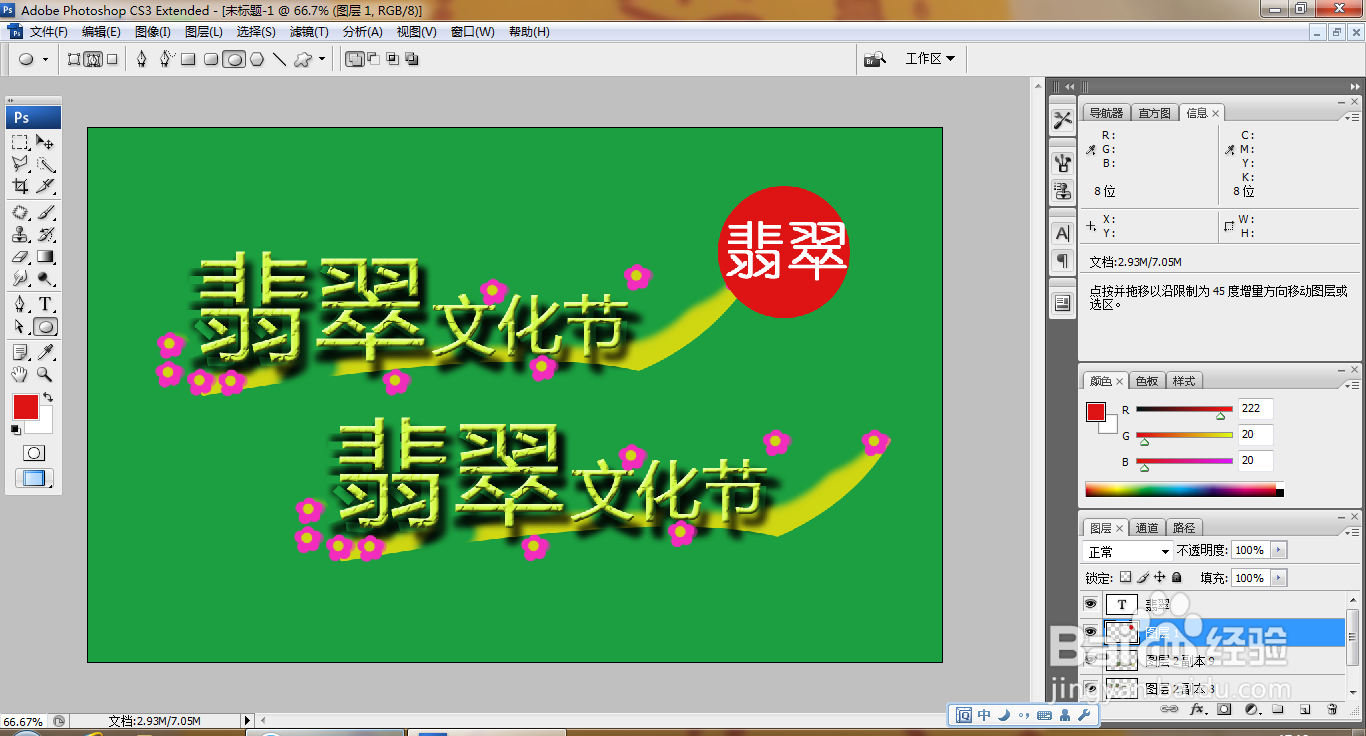
Task: Change the screen mode button
Action: (34, 478)
